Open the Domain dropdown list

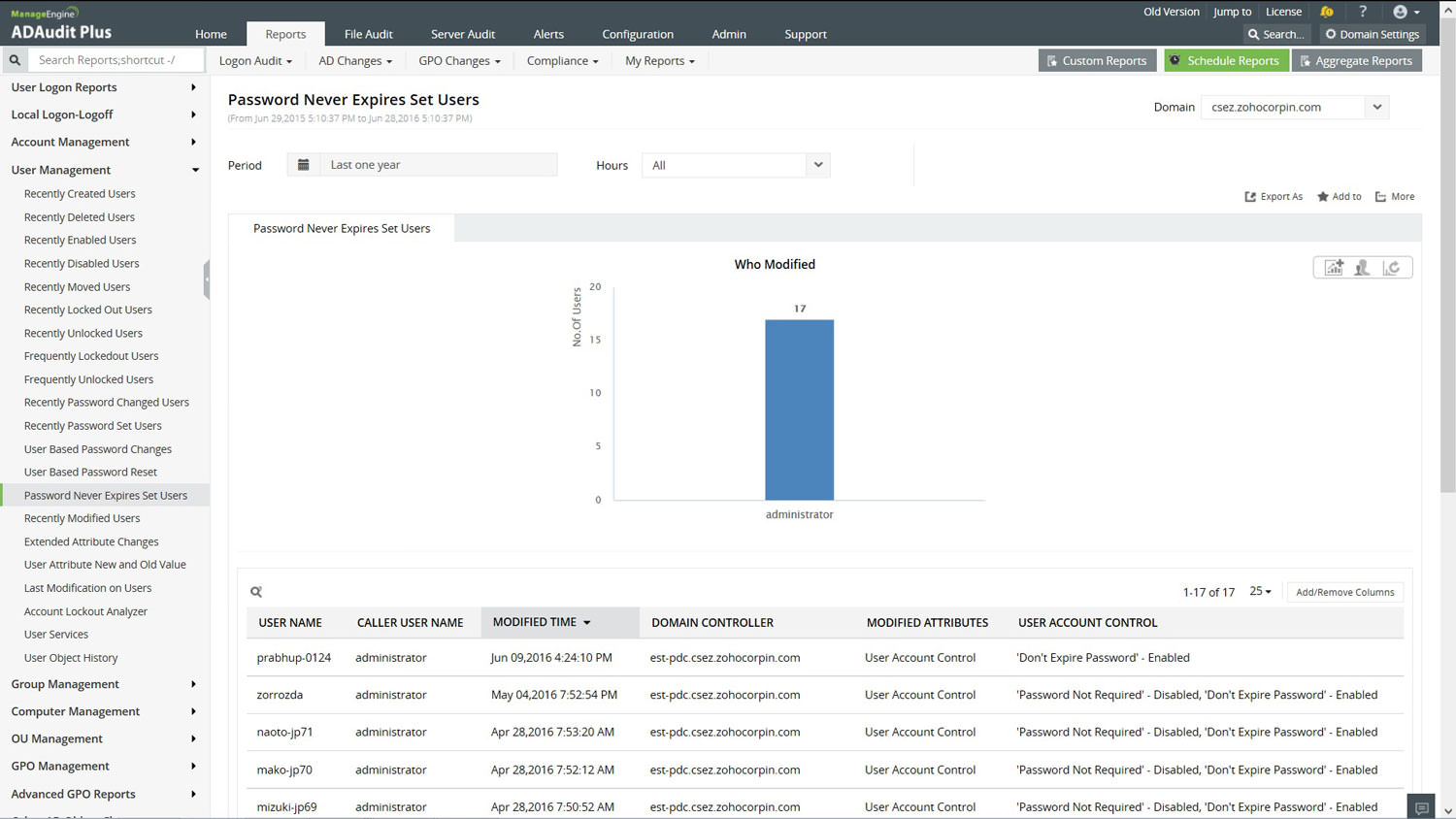(x=1376, y=107)
